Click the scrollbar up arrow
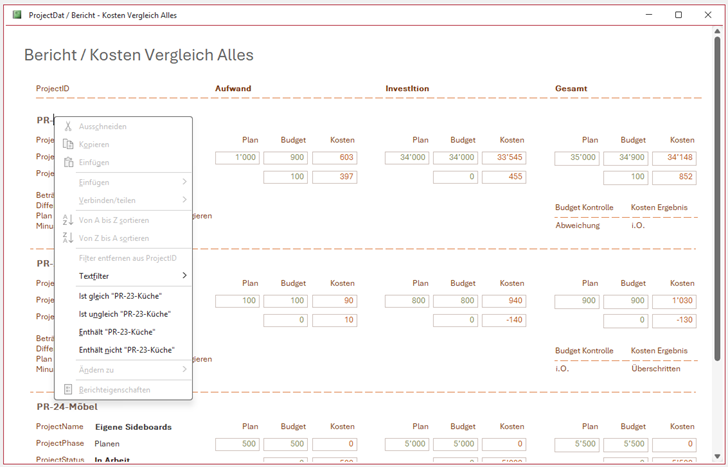 click(717, 32)
